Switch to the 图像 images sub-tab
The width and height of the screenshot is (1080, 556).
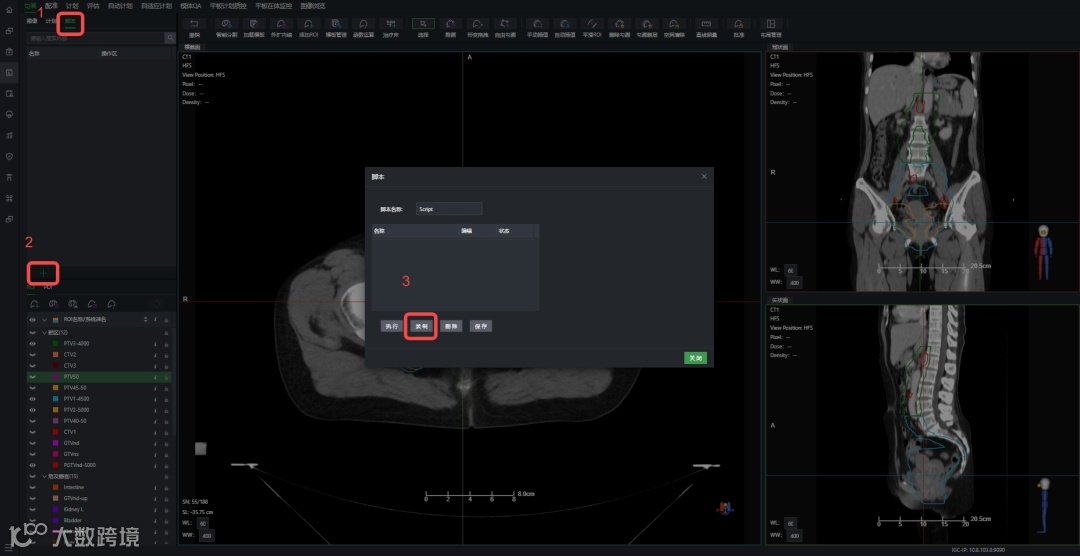[x=33, y=21]
